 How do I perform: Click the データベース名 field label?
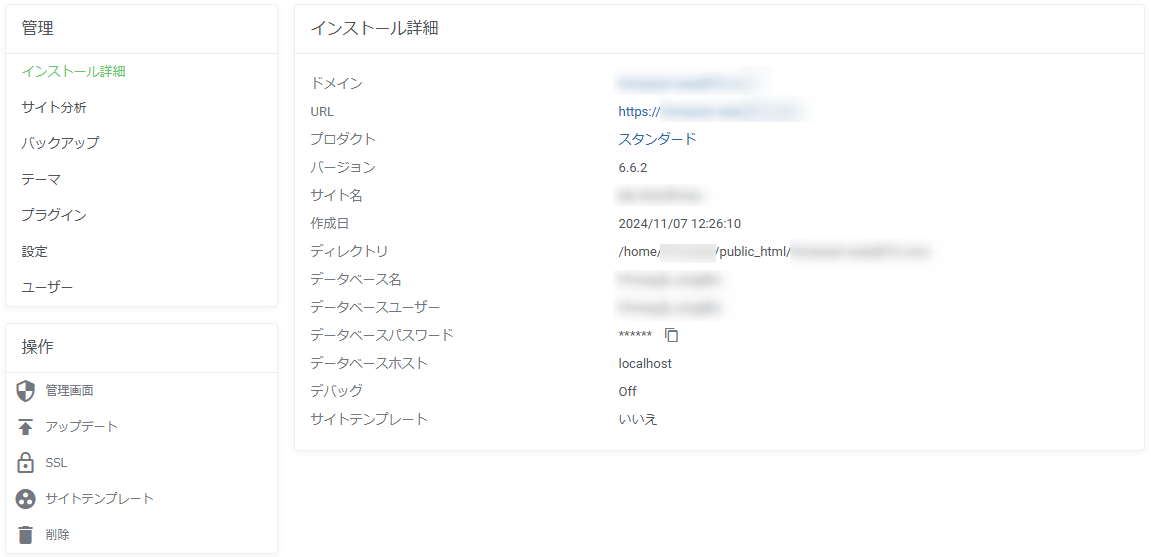point(355,280)
